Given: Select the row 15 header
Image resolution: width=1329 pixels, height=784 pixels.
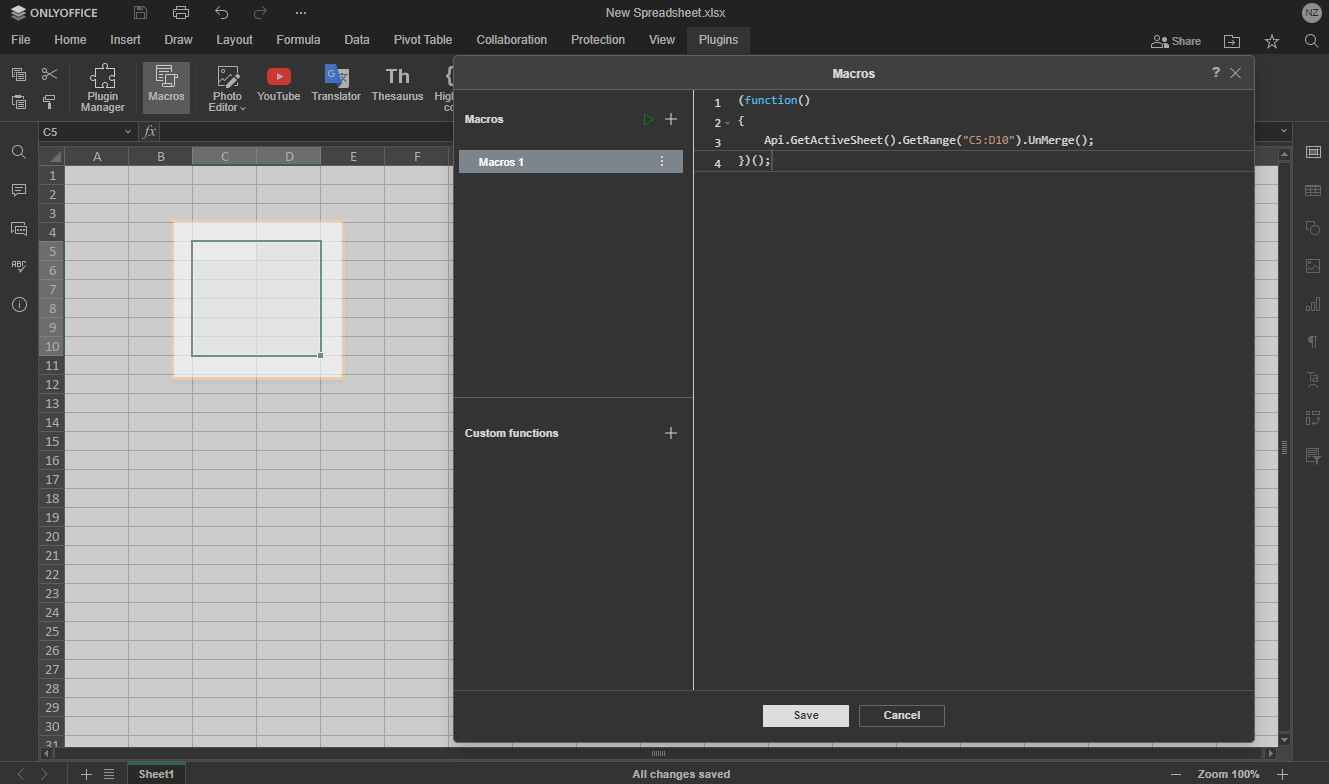Looking at the screenshot, I should 52,441.
